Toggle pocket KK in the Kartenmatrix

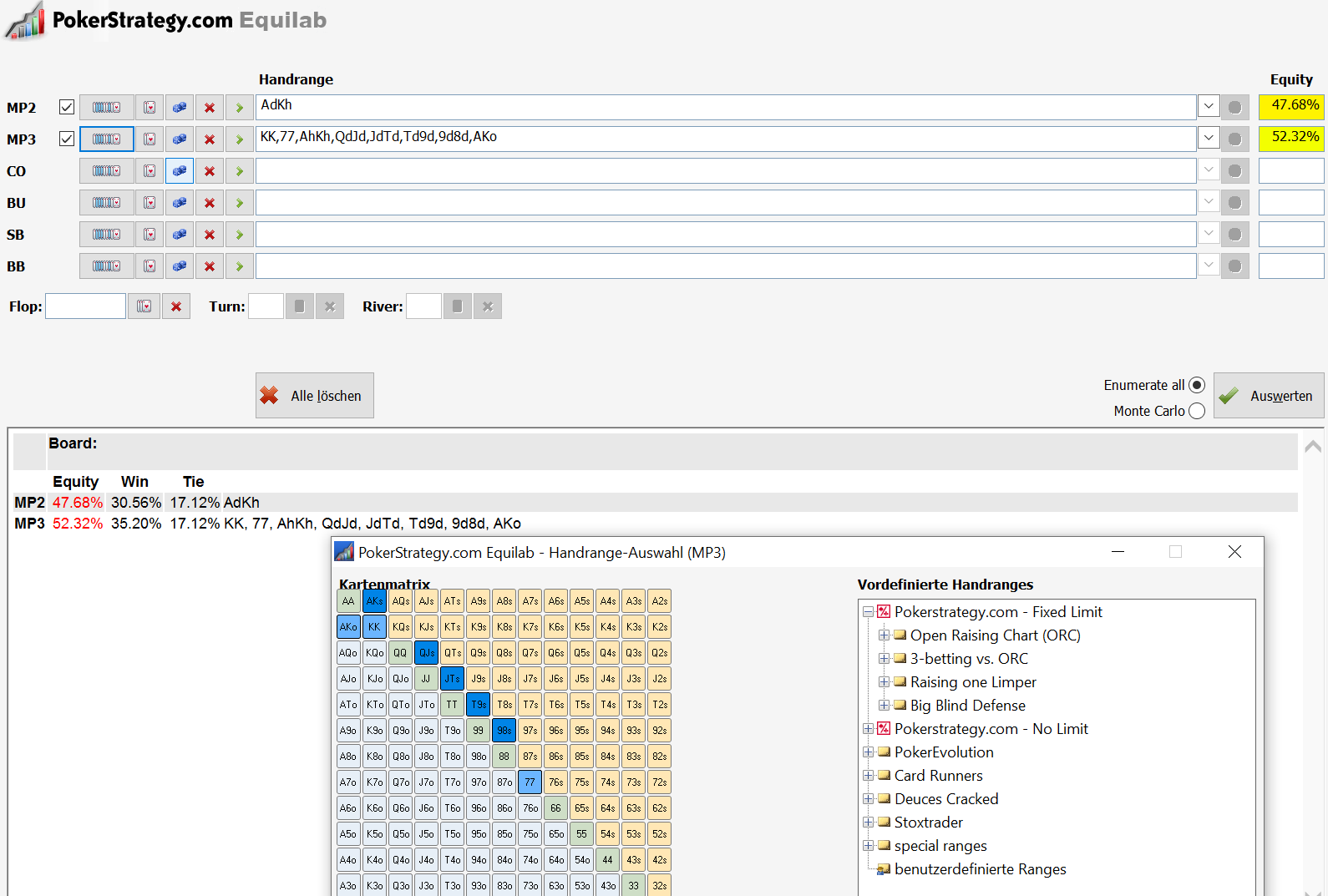(374, 627)
